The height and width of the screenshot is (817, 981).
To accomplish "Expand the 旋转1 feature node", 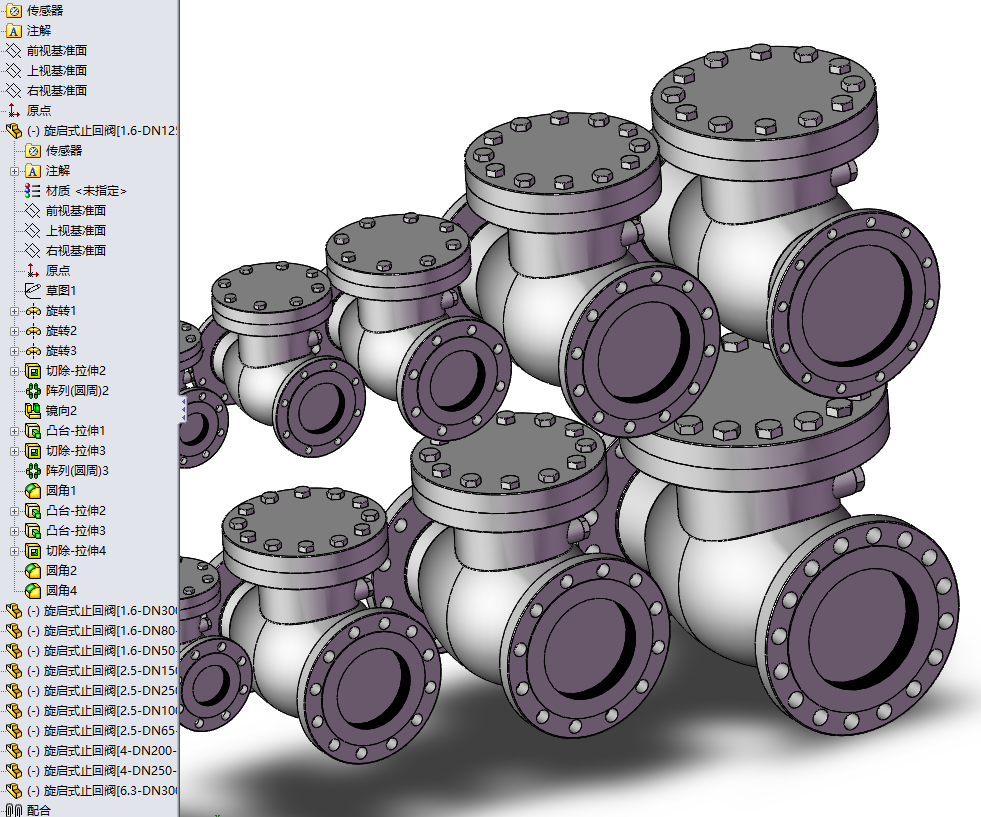I will 14,311.
